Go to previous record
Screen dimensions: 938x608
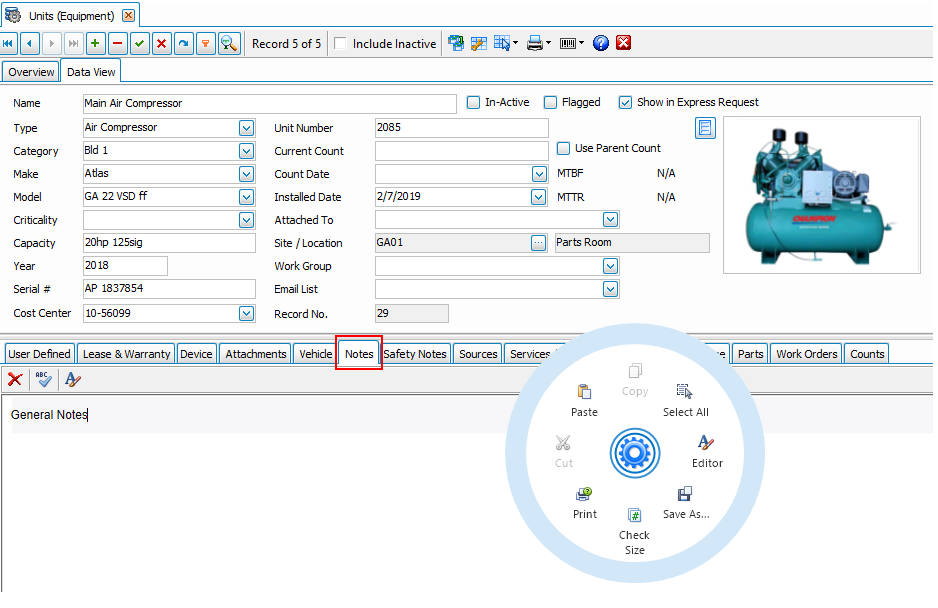30,44
